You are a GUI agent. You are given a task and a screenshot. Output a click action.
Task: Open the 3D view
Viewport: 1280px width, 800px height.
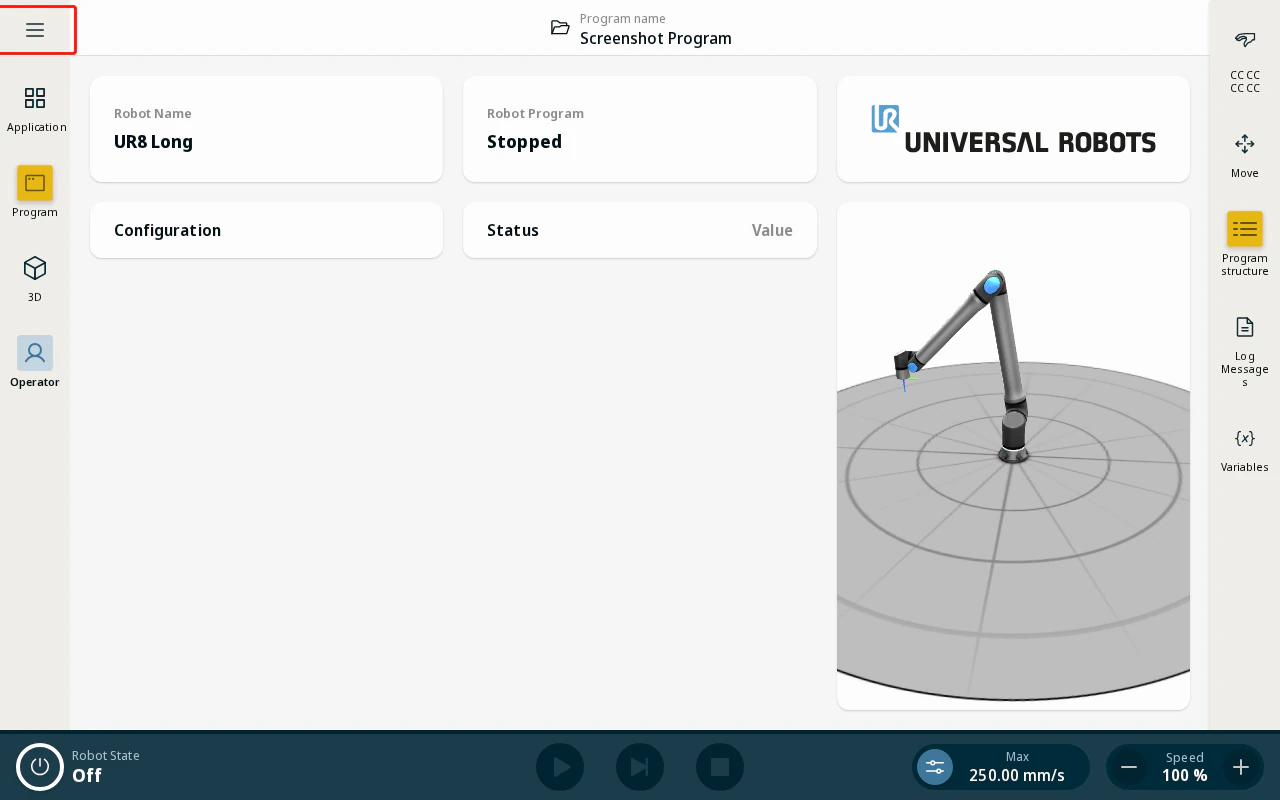pos(35,278)
